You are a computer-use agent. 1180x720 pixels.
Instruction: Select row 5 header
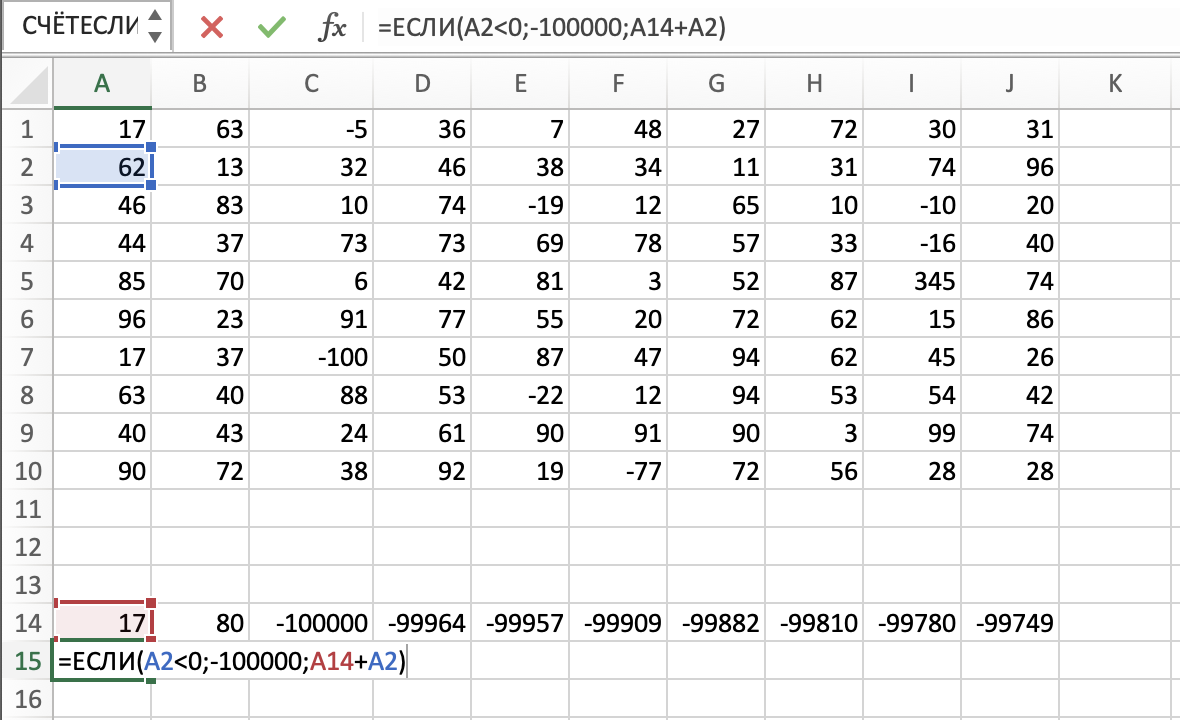coord(26,282)
